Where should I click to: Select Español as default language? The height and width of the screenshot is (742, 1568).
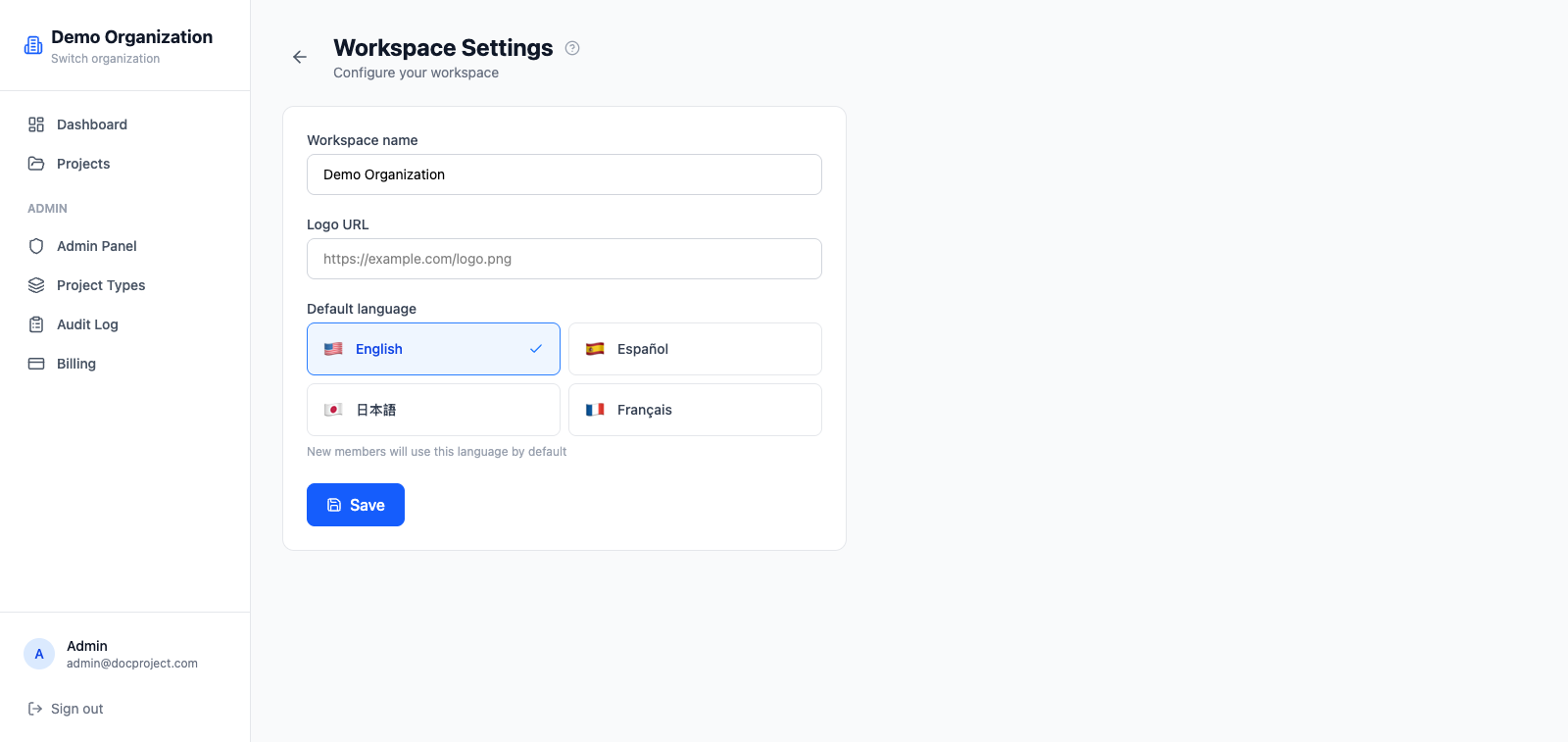click(695, 349)
